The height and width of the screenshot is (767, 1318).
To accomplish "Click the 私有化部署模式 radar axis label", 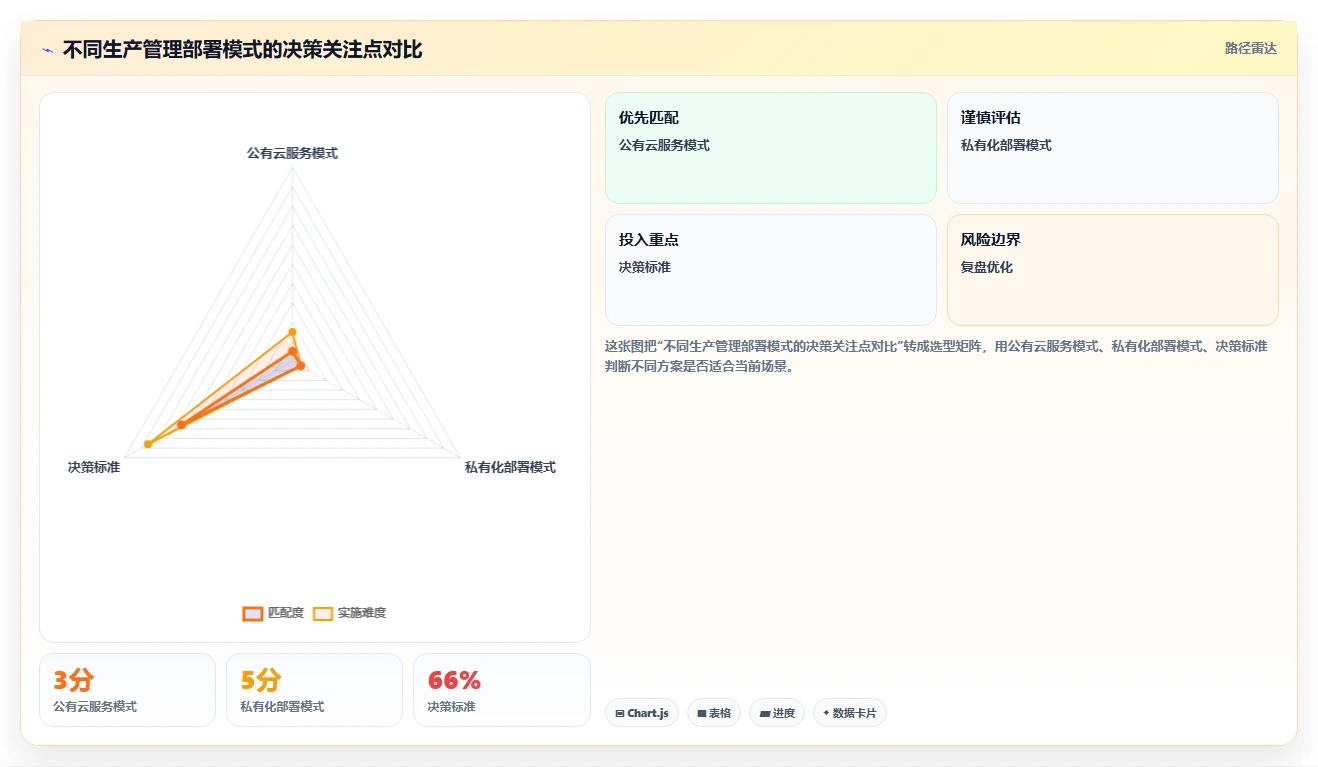I will [510, 467].
